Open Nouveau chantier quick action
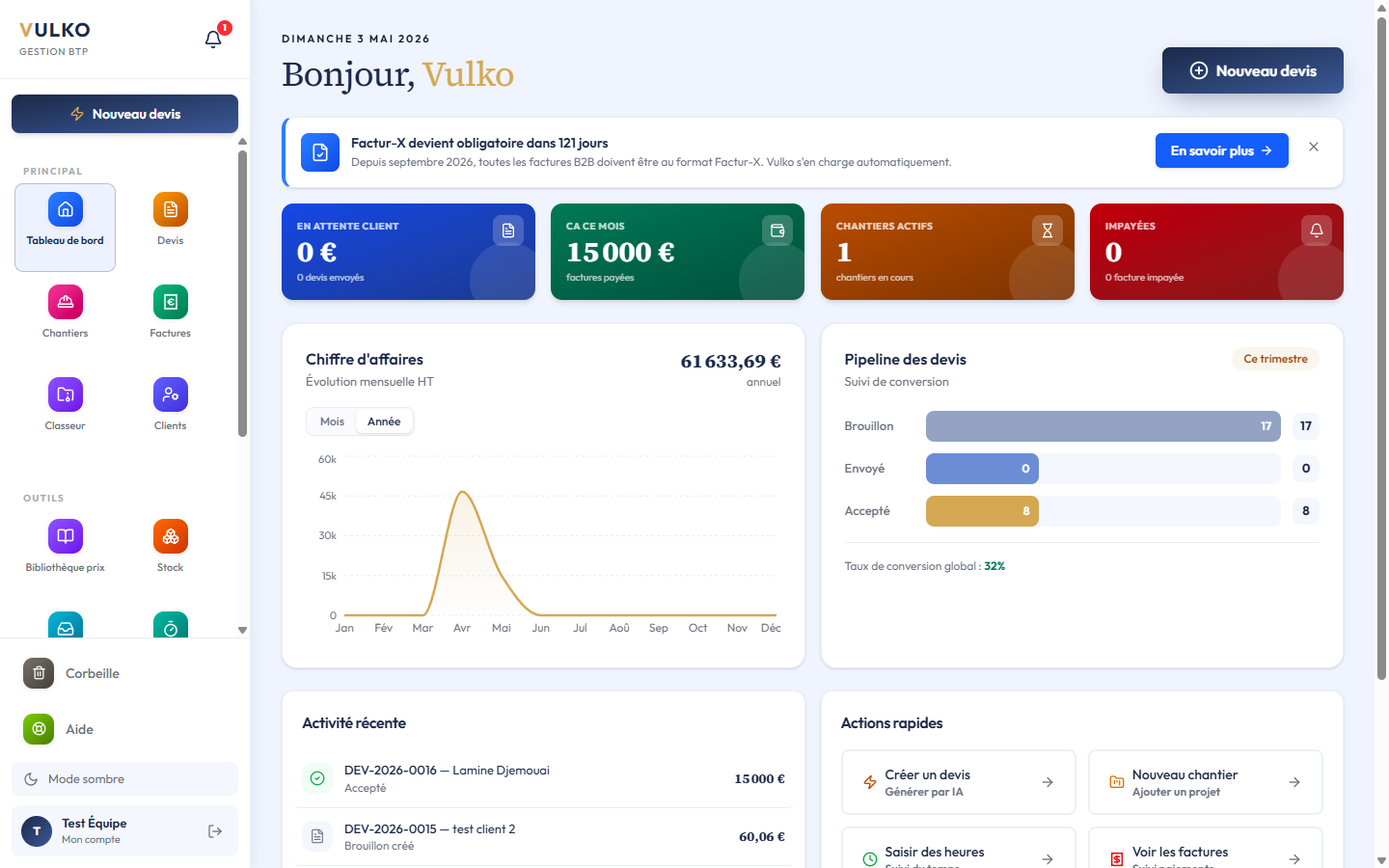 (1206, 782)
